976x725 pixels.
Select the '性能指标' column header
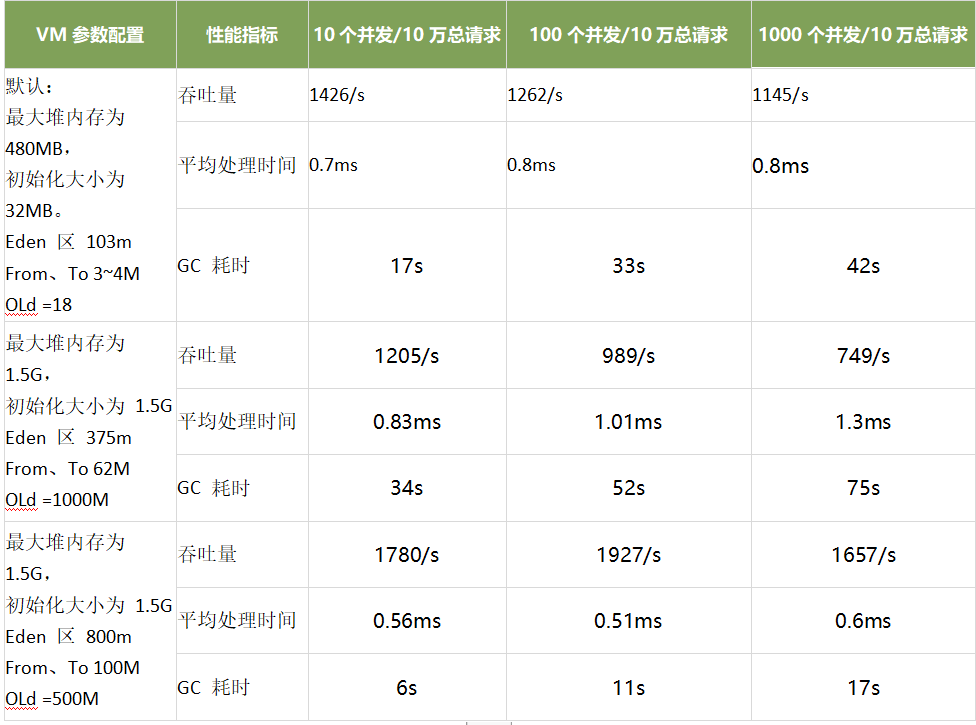(242, 34)
